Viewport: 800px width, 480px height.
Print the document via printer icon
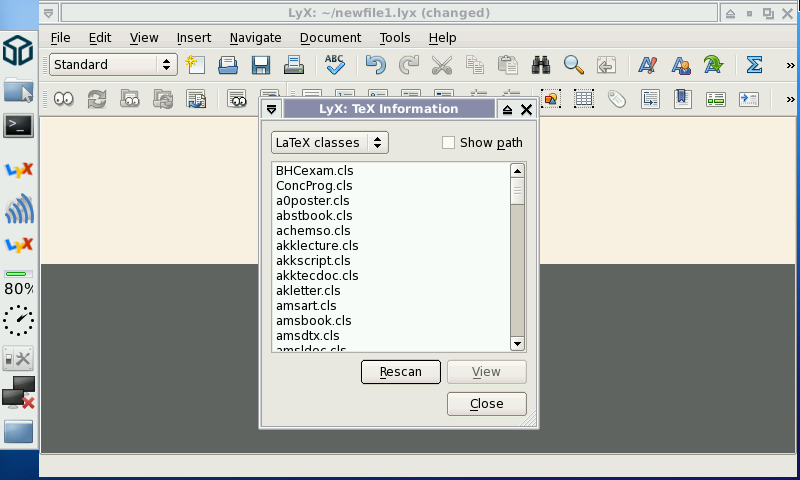[x=294, y=65]
